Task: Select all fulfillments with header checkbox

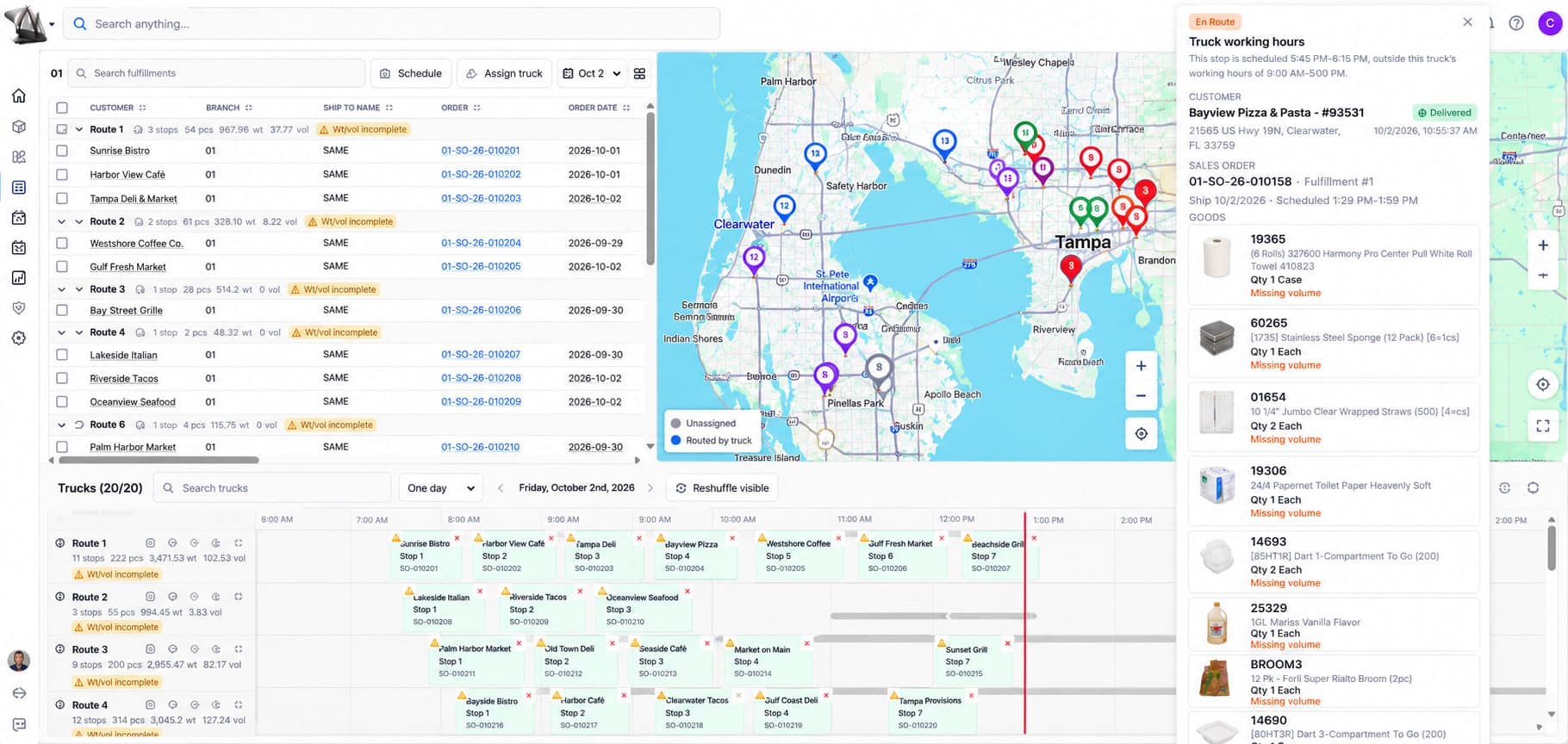Action: click(62, 108)
